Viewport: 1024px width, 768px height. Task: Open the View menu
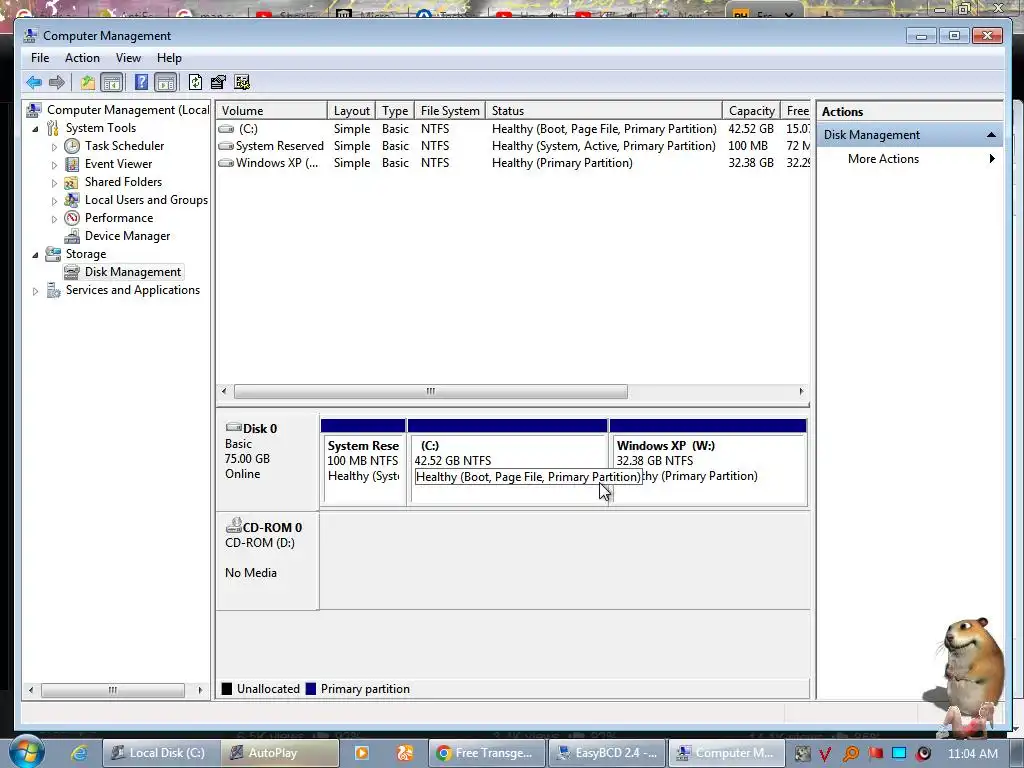[x=128, y=58]
